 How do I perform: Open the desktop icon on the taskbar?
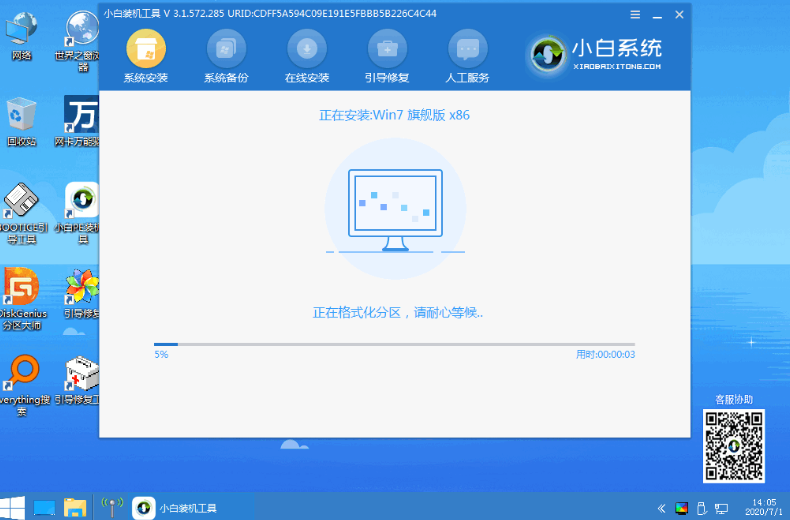(44, 508)
